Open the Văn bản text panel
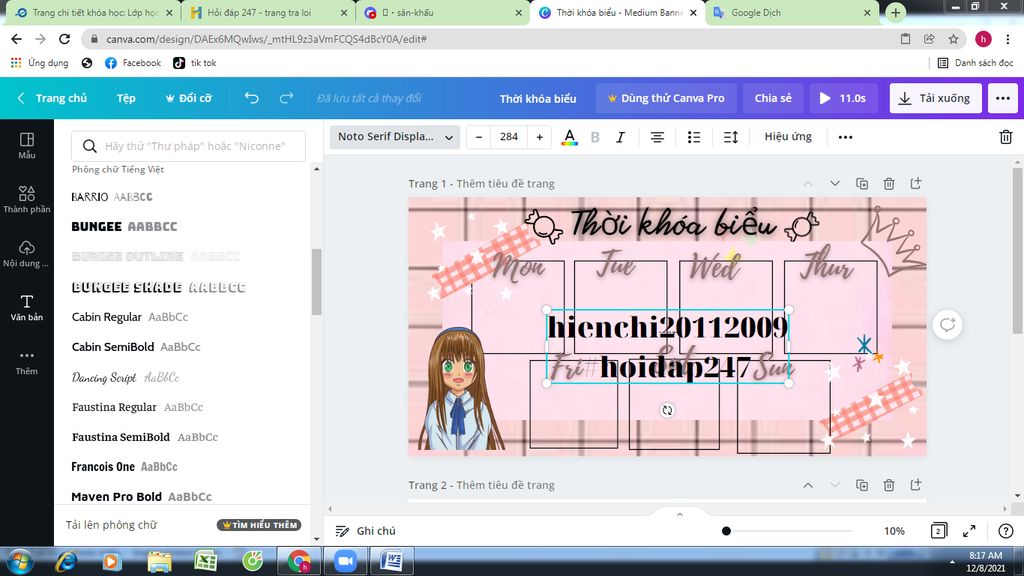This screenshot has width=1024, height=576. tap(27, 308)
